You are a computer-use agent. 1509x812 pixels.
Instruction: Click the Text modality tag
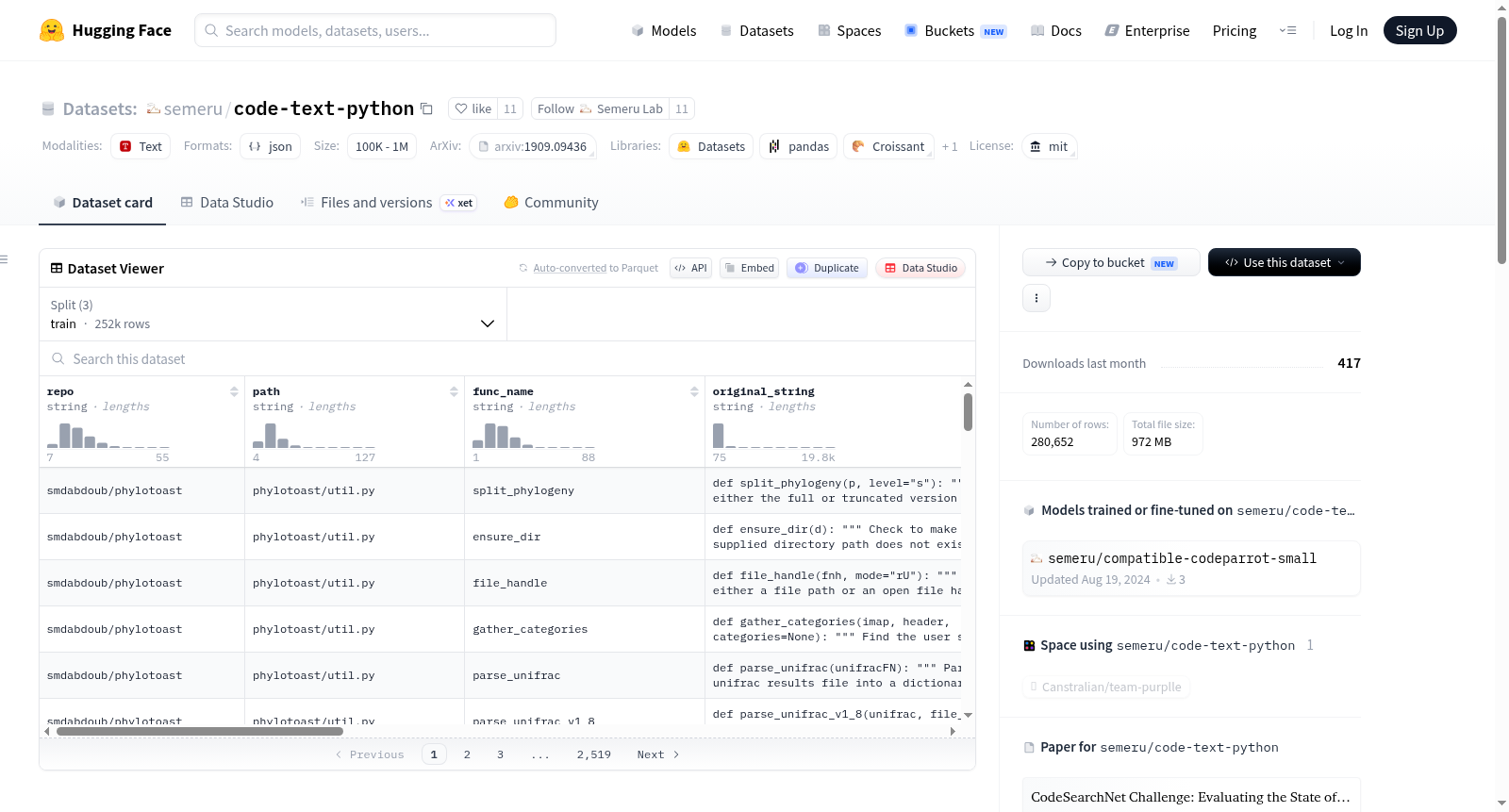click(x=141, y=146)
